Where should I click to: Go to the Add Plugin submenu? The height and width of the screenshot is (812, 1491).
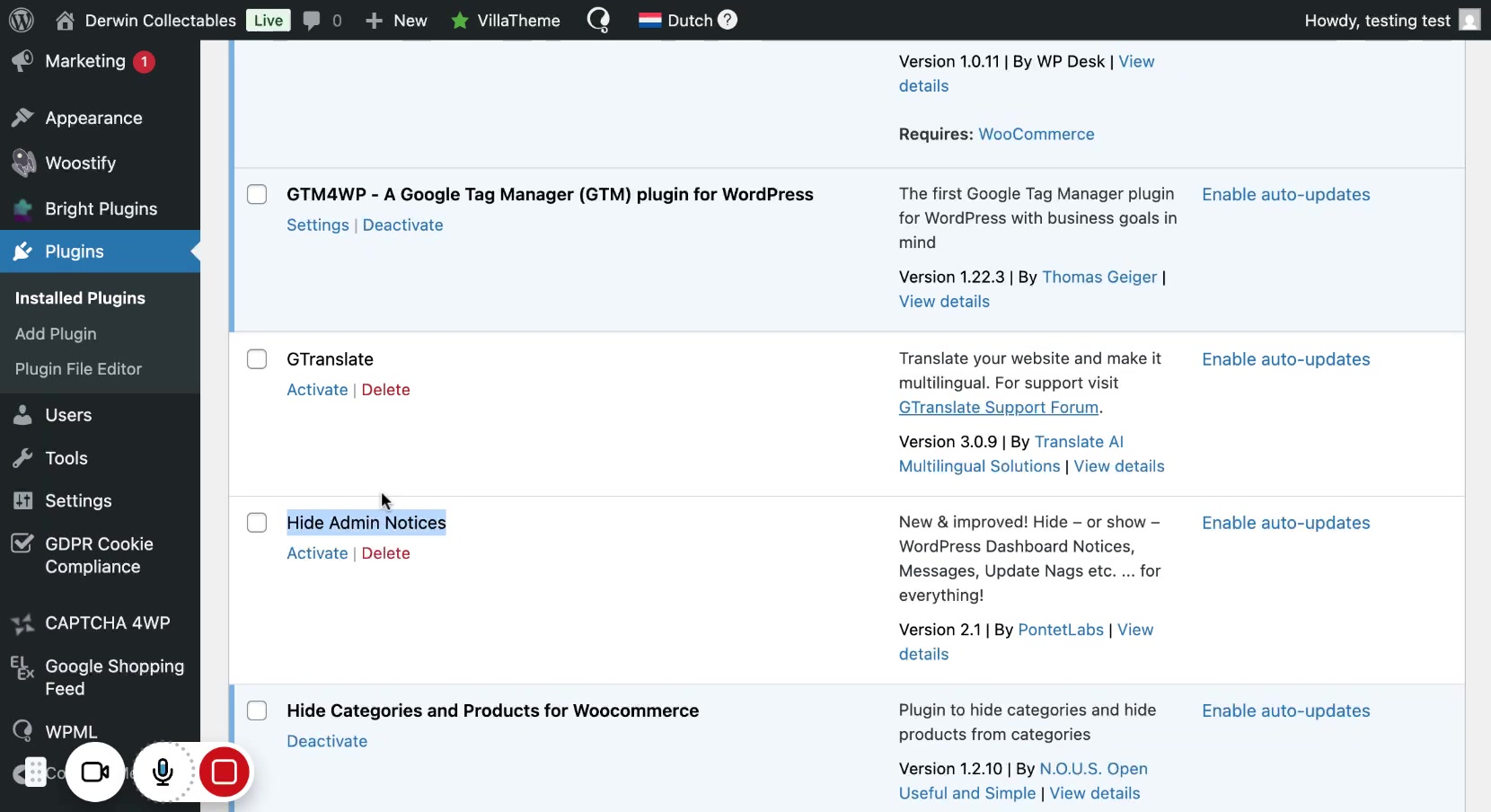(x=56, y=334)
